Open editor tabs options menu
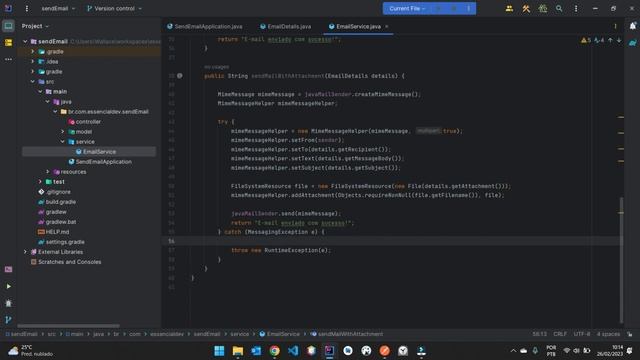 615,26
